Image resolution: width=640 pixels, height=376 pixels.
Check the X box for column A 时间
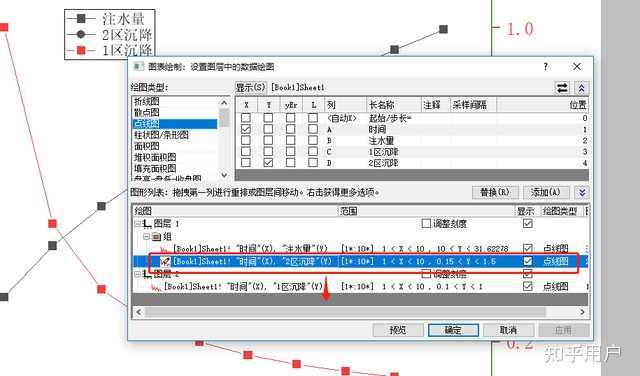click(x=246, y=129)
